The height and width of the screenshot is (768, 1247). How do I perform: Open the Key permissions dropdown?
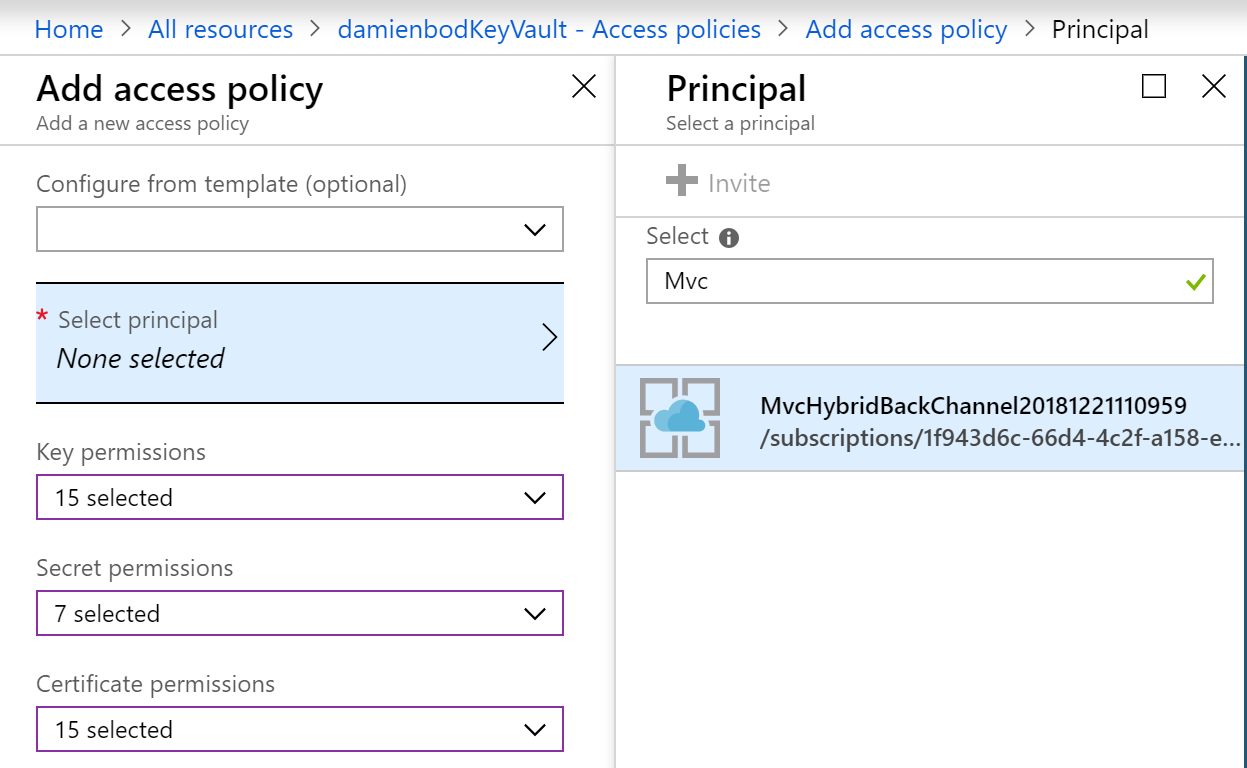534,498
